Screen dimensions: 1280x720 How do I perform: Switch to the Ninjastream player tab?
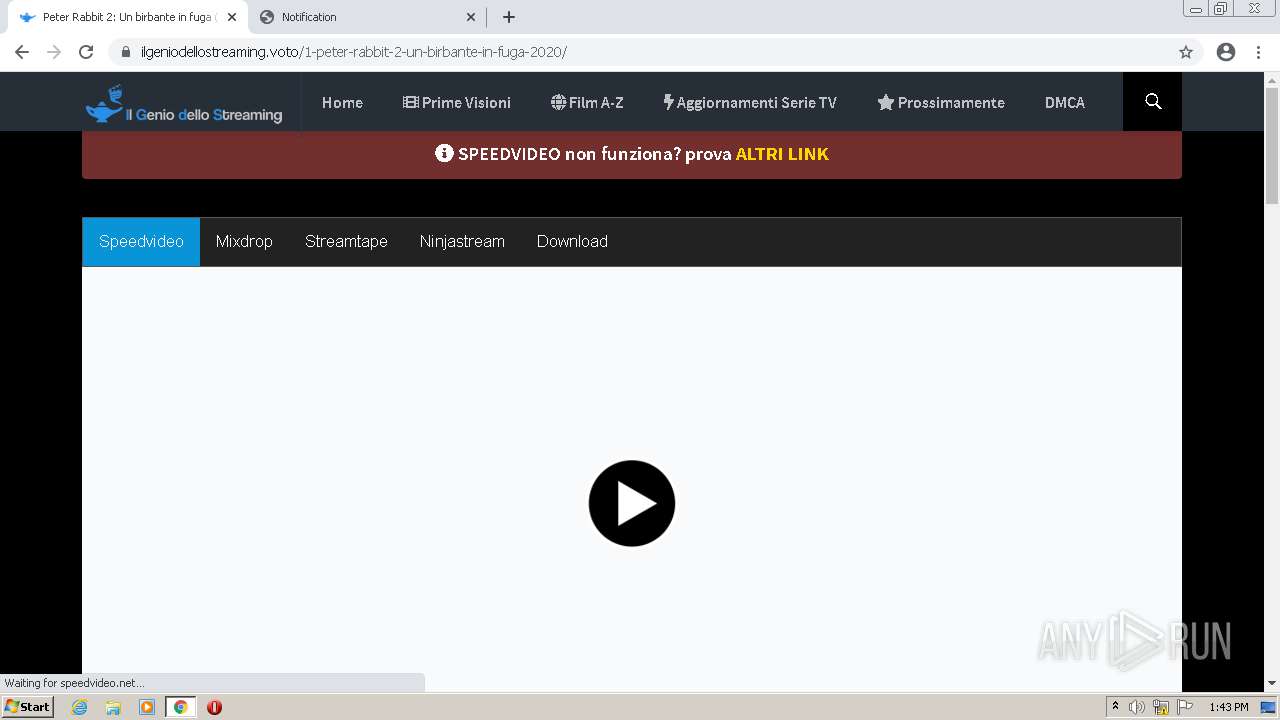(x=462, y=242)
